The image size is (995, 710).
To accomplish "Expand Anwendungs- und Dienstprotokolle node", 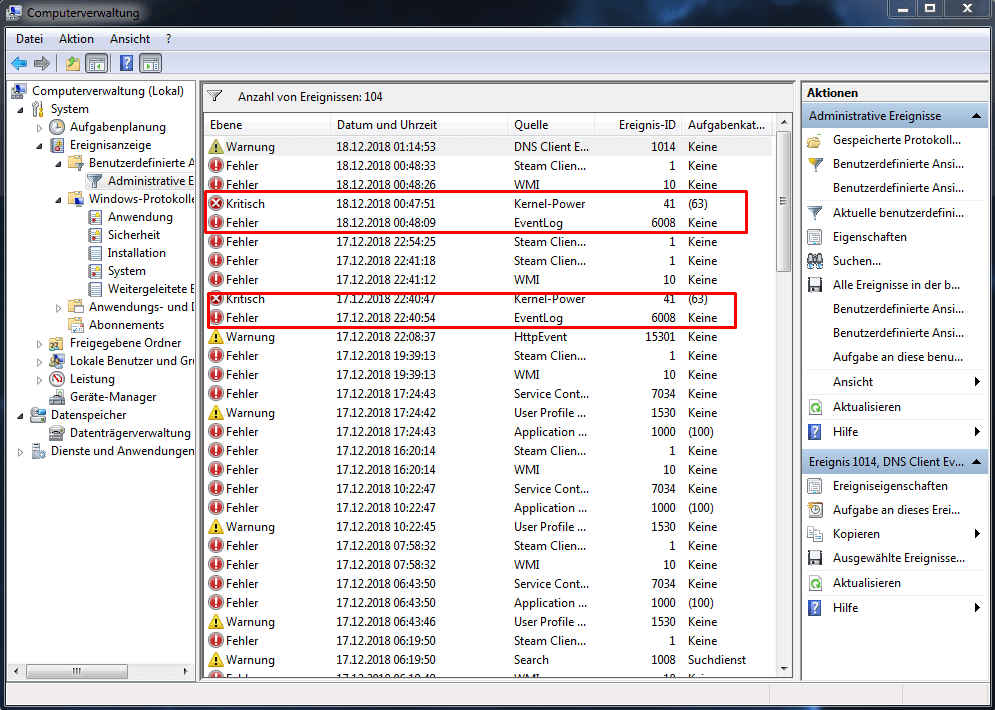I will point(58,308).
